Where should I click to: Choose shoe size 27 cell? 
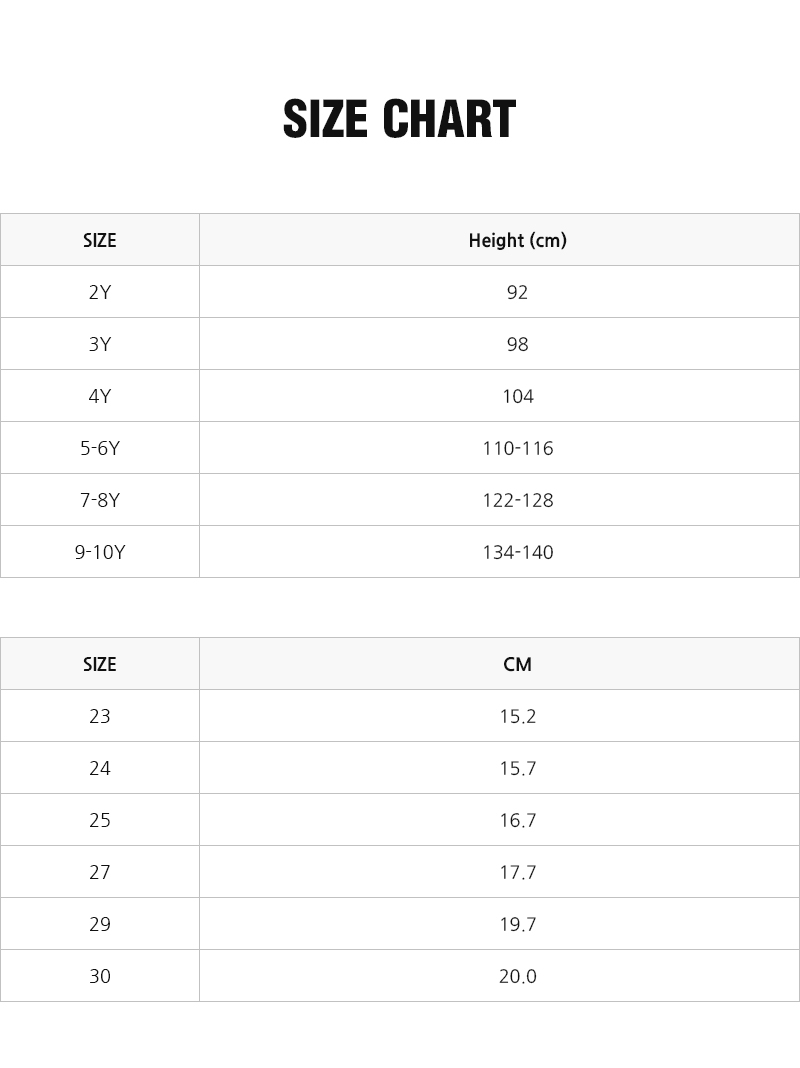[100, 872]
